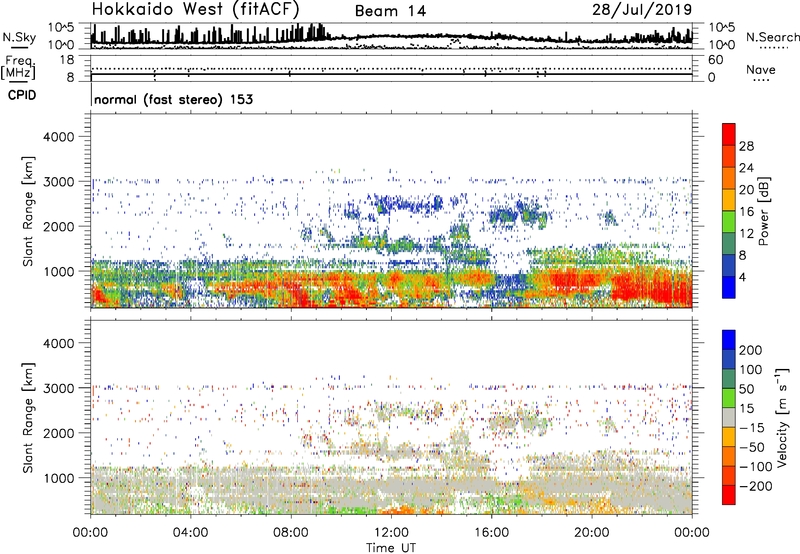Click the yellow 16–20 dB Power swatch
800x554 pixels.
(729, 199)
